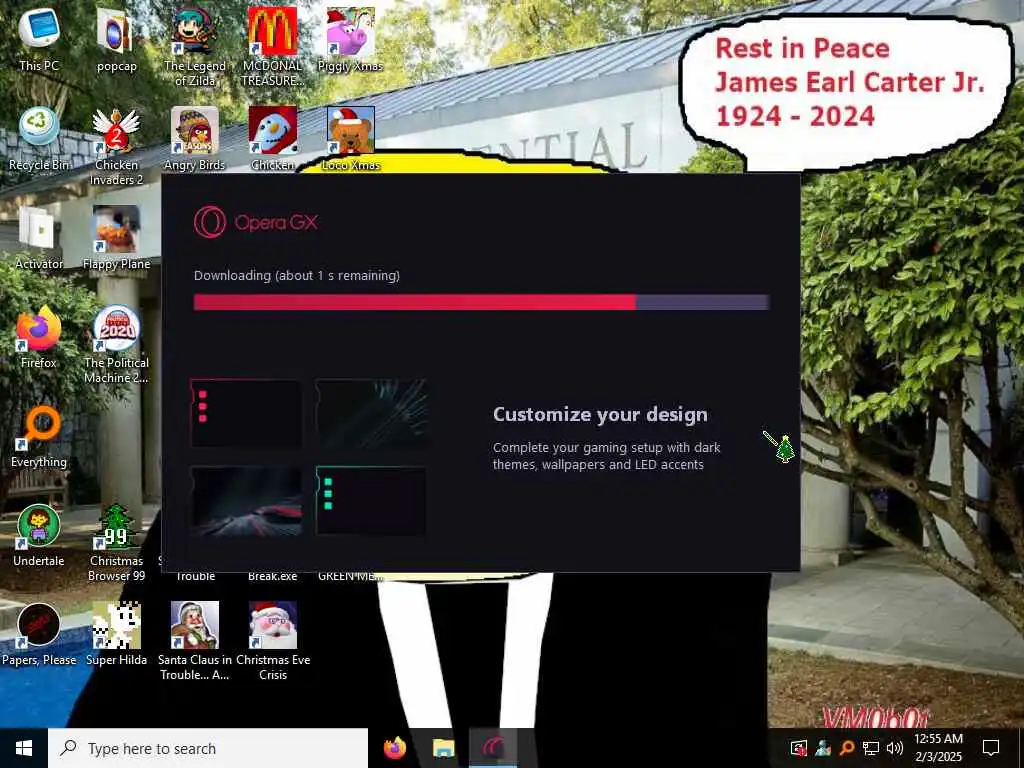Open the popcap folder icon

pyautogui.click(x=116, y=38)
